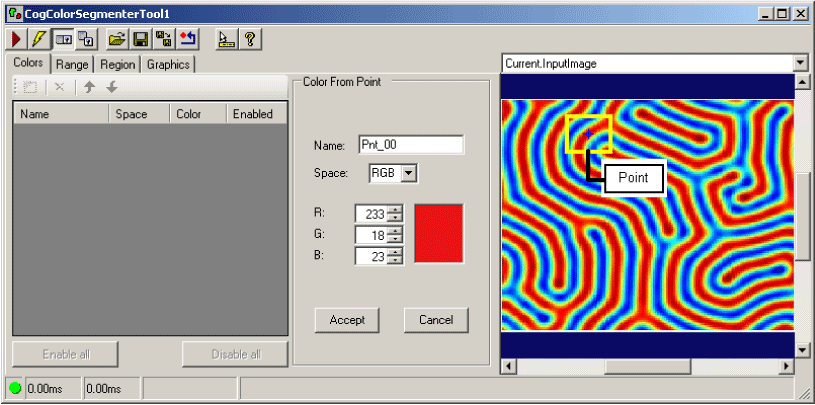The width and height of the screenshot is (815, 405).
Task: Click the B value field showing 23
Action: tap(372, 256)
